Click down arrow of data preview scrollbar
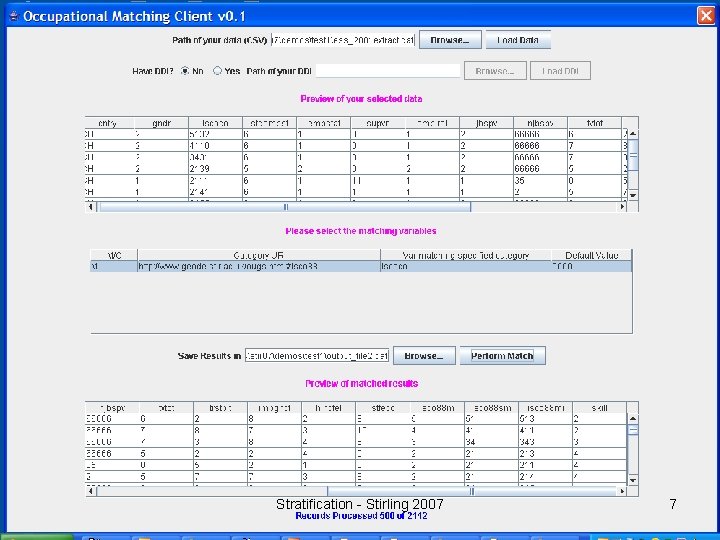 633,195
